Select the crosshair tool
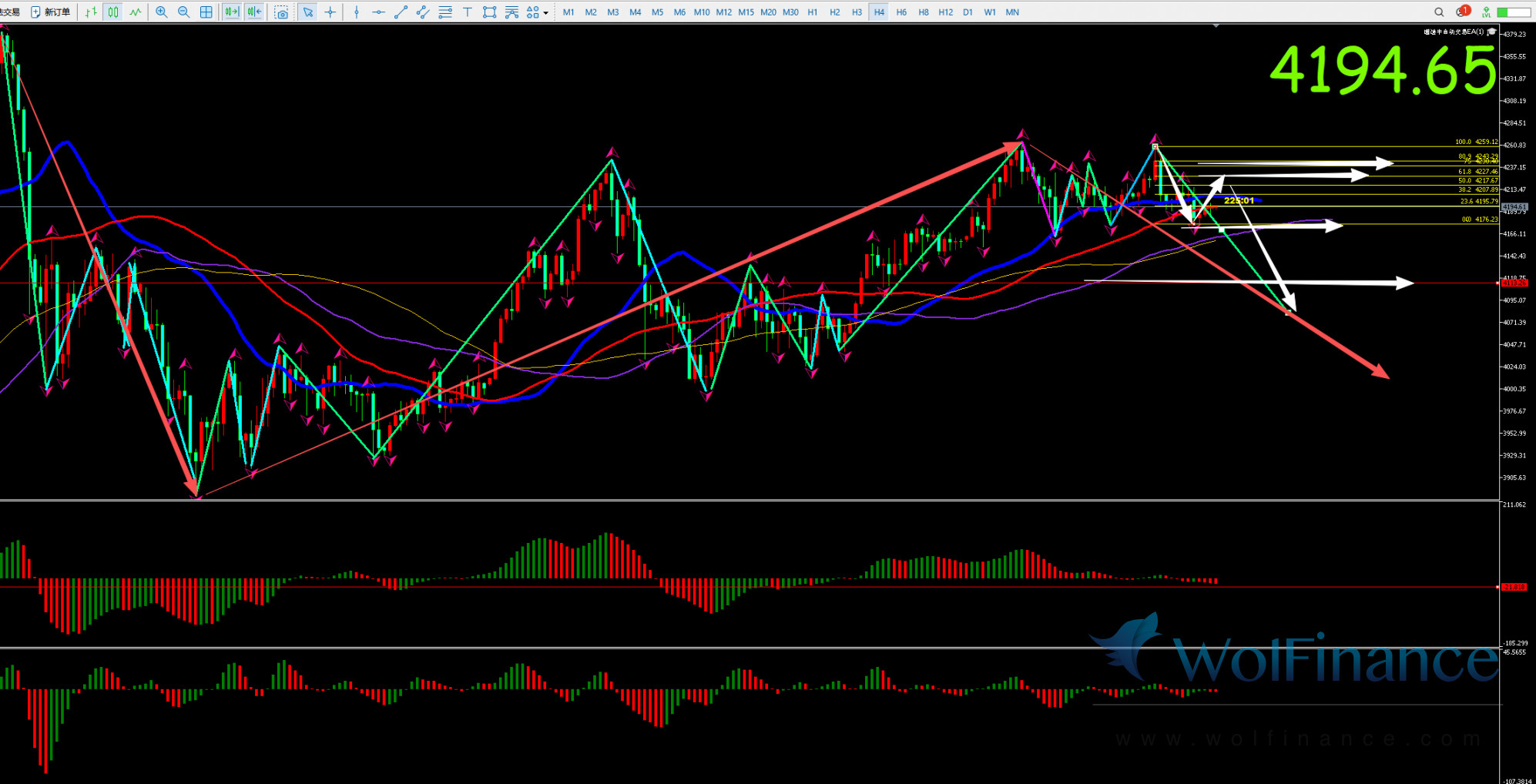 coord(330,12)
